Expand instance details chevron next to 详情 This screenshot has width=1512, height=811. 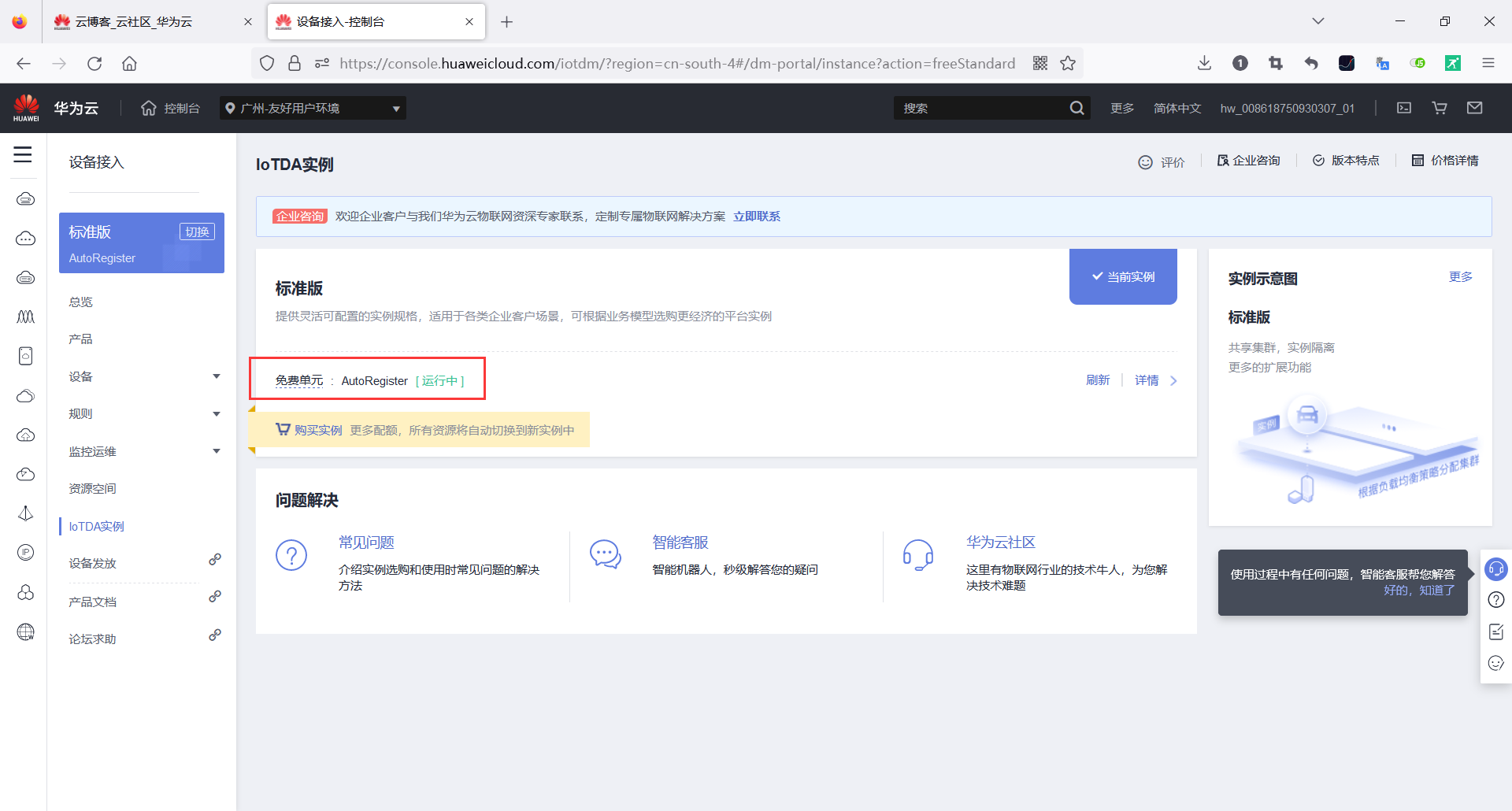(x=1173, y=381)
